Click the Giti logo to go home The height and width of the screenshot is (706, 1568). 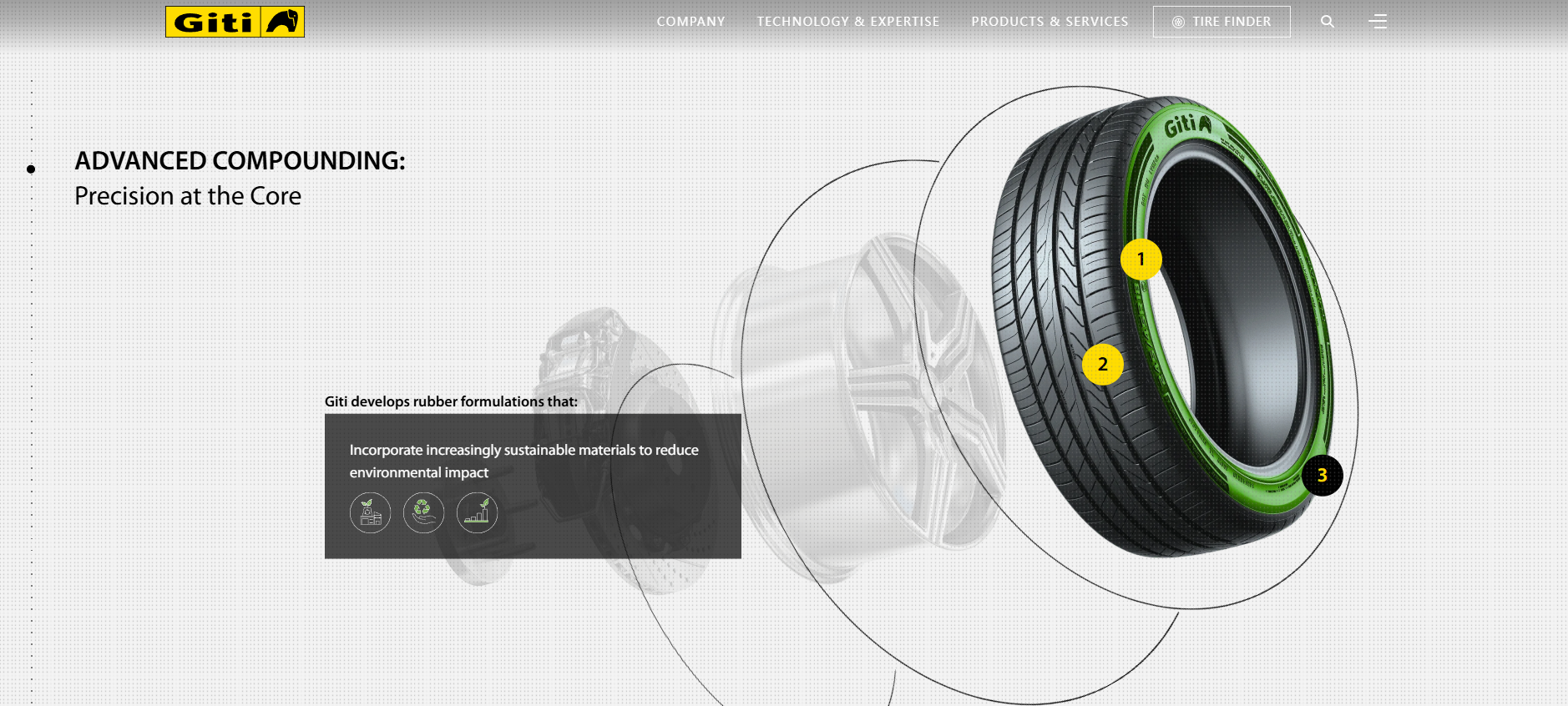tap(235, 22)
